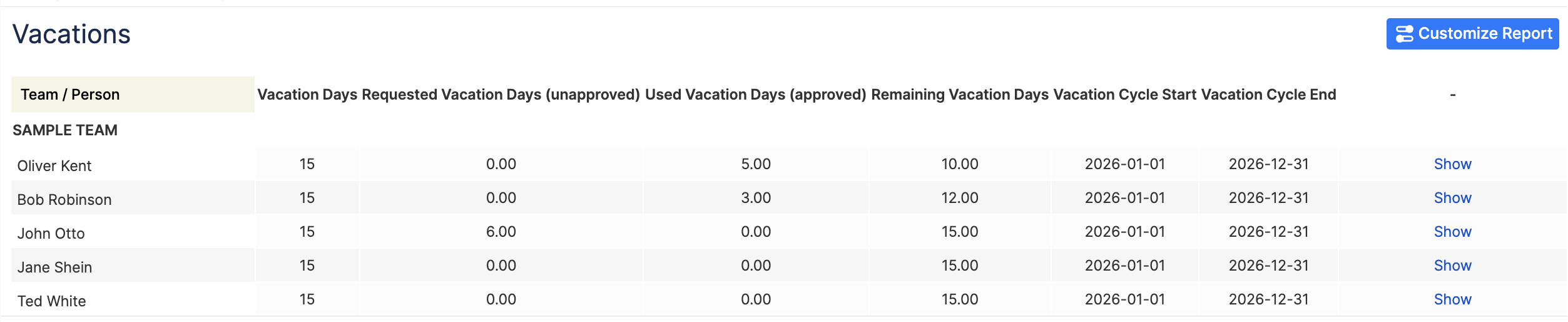Click the Team / Person column header

tap(70, 95)
